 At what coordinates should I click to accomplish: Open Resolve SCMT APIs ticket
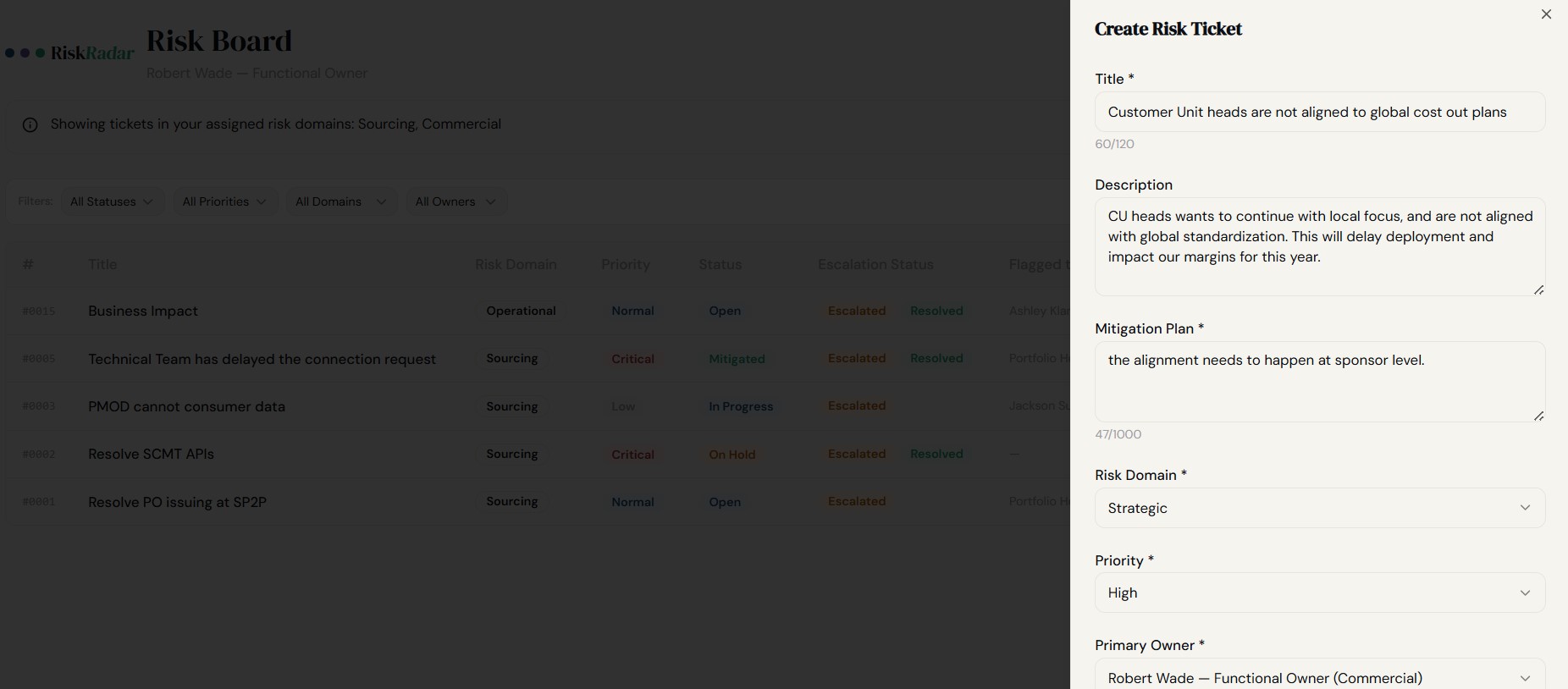(151, 454)
